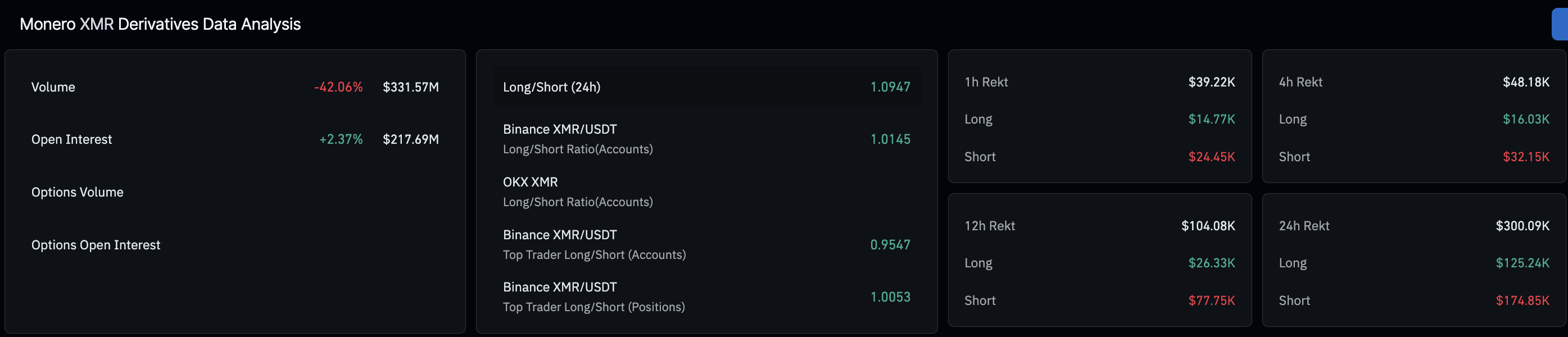This screenshot has width=1568, height=337.
Task: Click OKX XMR Long/Short Ratio entry
Action: point(578,192)
